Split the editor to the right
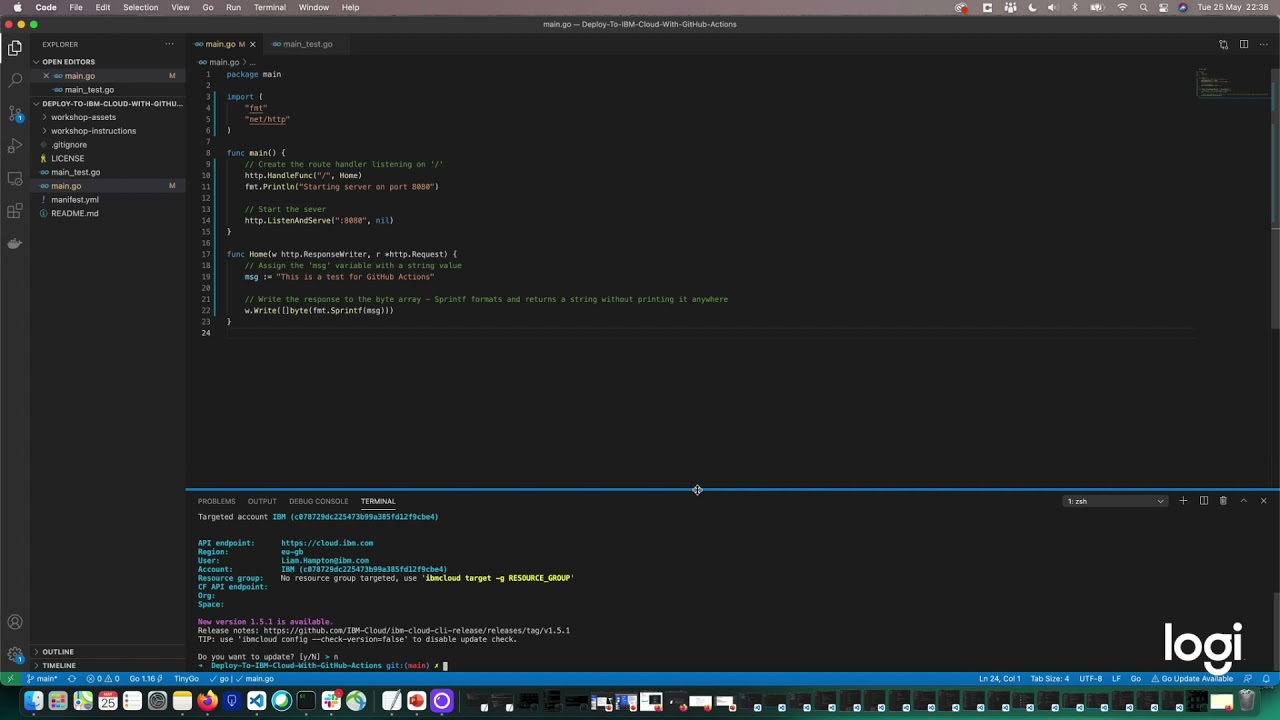This screenshot has width=1280, height=720. click(x=1243, y=44)
